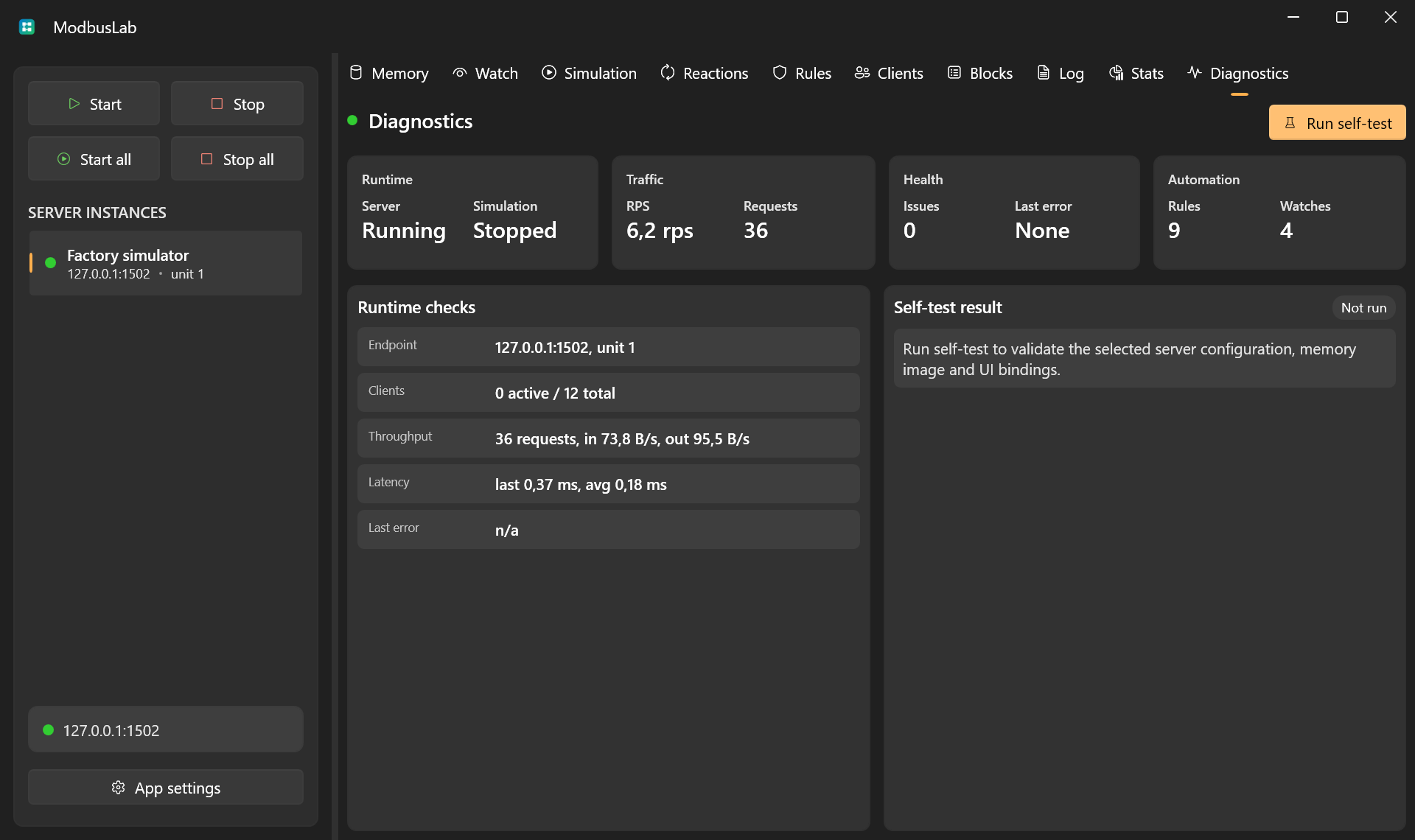Click the Stats tab chart icon
The height and width of the screenshot is (840, 1415).
[1117, 73]
